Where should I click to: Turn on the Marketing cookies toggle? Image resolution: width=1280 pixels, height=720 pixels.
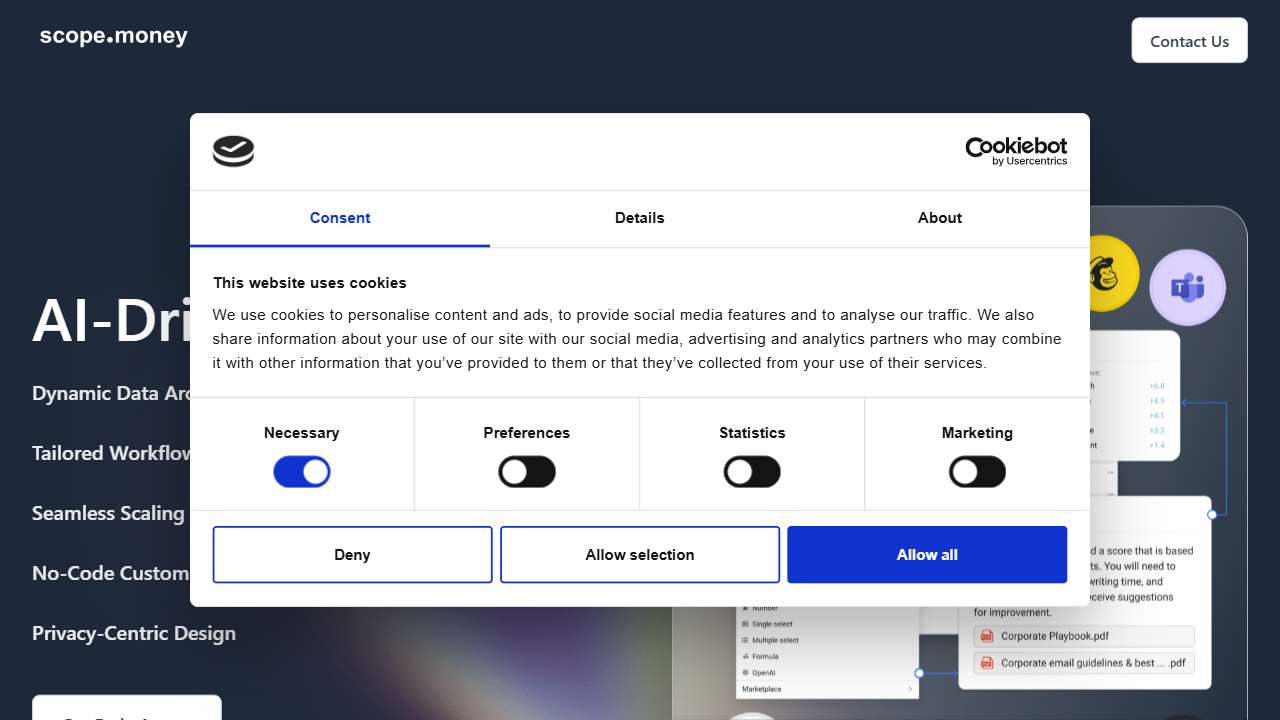coord(977,472)
